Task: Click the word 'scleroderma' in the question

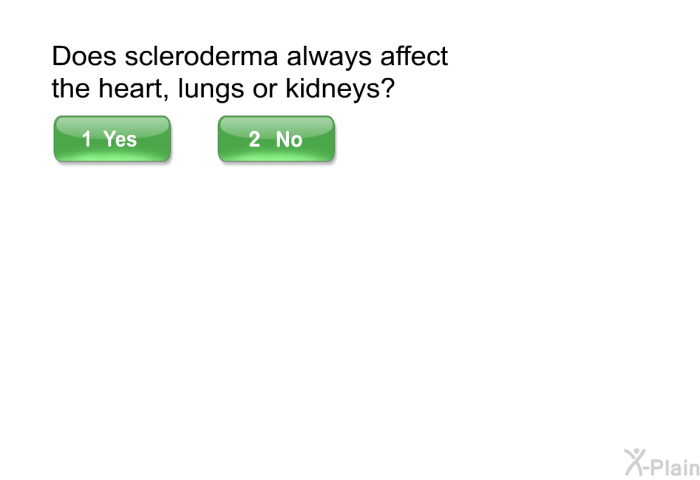Action: coord(201,57)
